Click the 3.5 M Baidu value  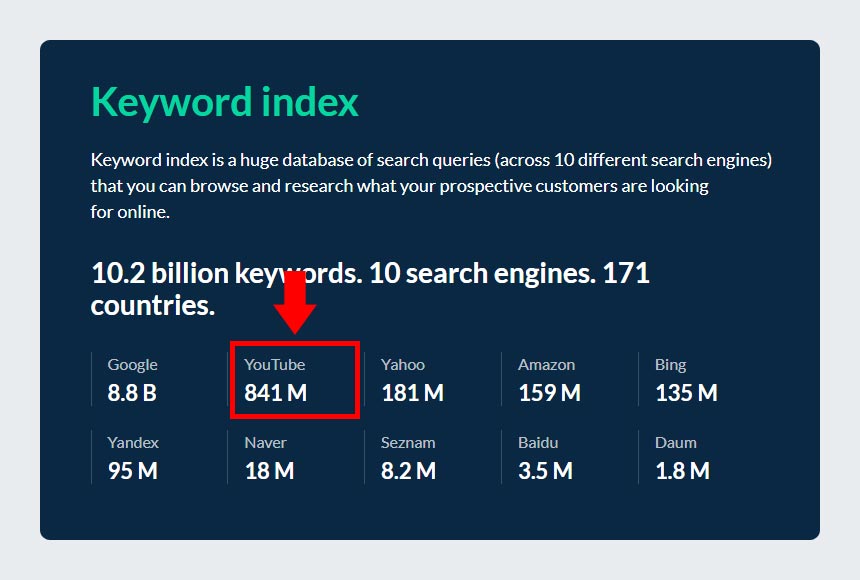click(545, 471)
